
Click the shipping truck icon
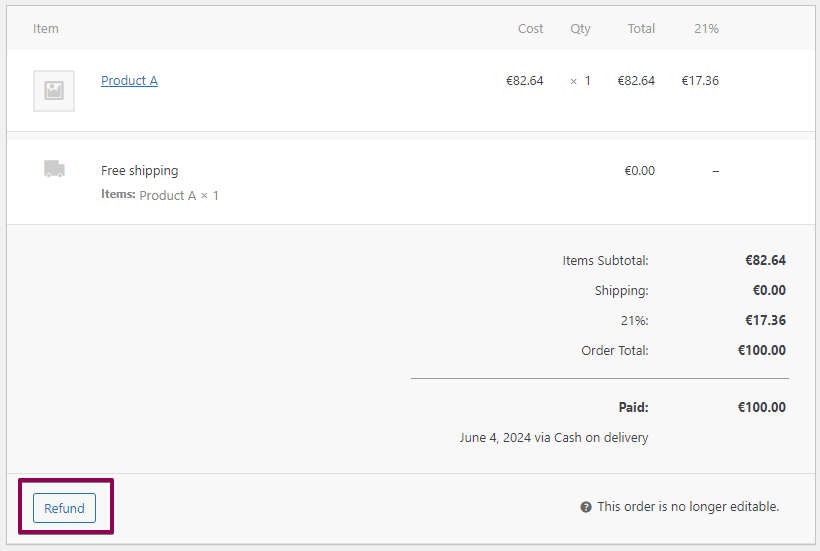pos(54,169)
